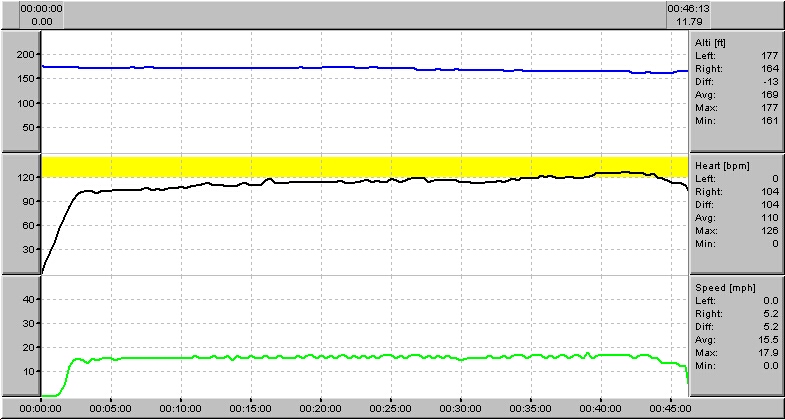The width and height of the screenshot is (785, 420).
Task: Click heart Left value 0
Action: point(775,179)
